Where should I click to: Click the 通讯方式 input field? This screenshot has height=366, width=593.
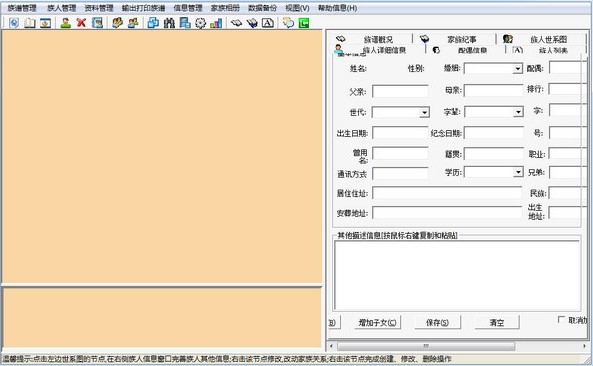[400, 173]
